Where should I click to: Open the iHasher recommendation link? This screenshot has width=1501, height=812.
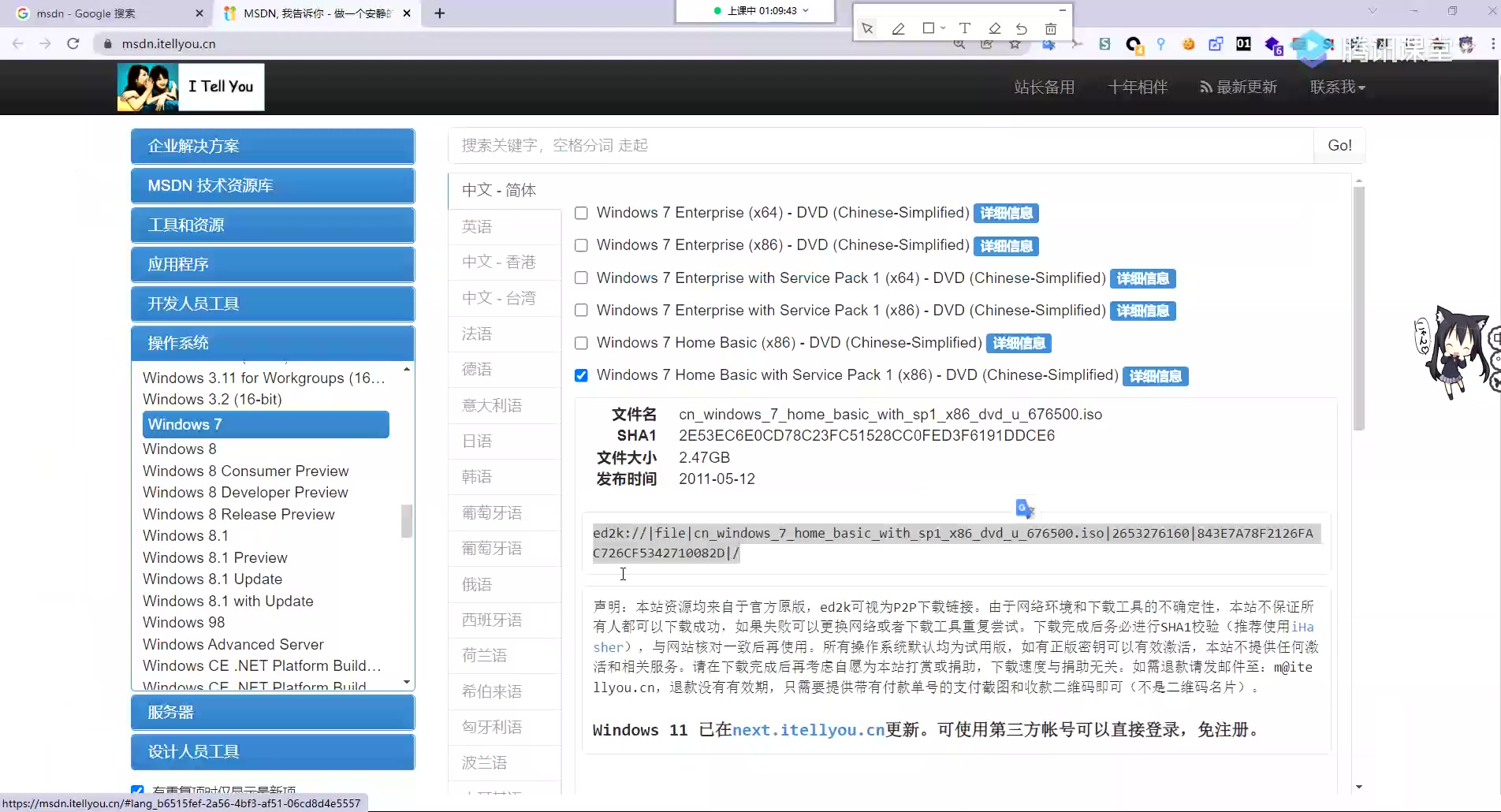[x=1302, y=628]
